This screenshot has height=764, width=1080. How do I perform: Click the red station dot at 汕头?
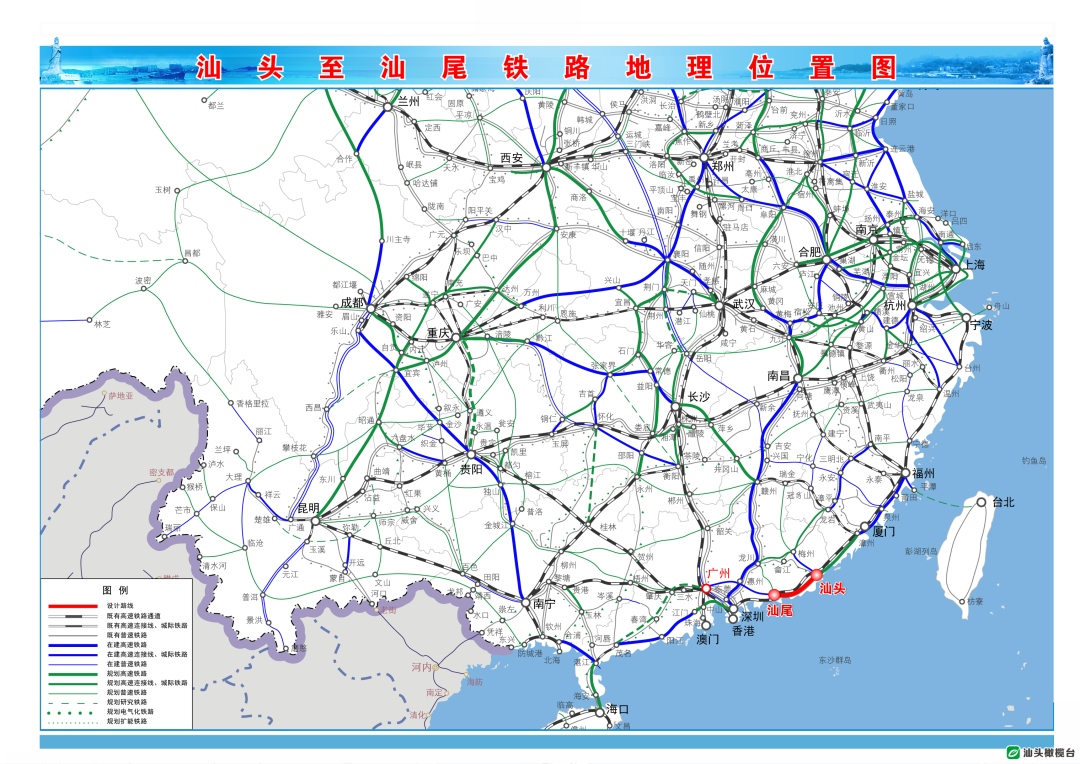point(816,575)
